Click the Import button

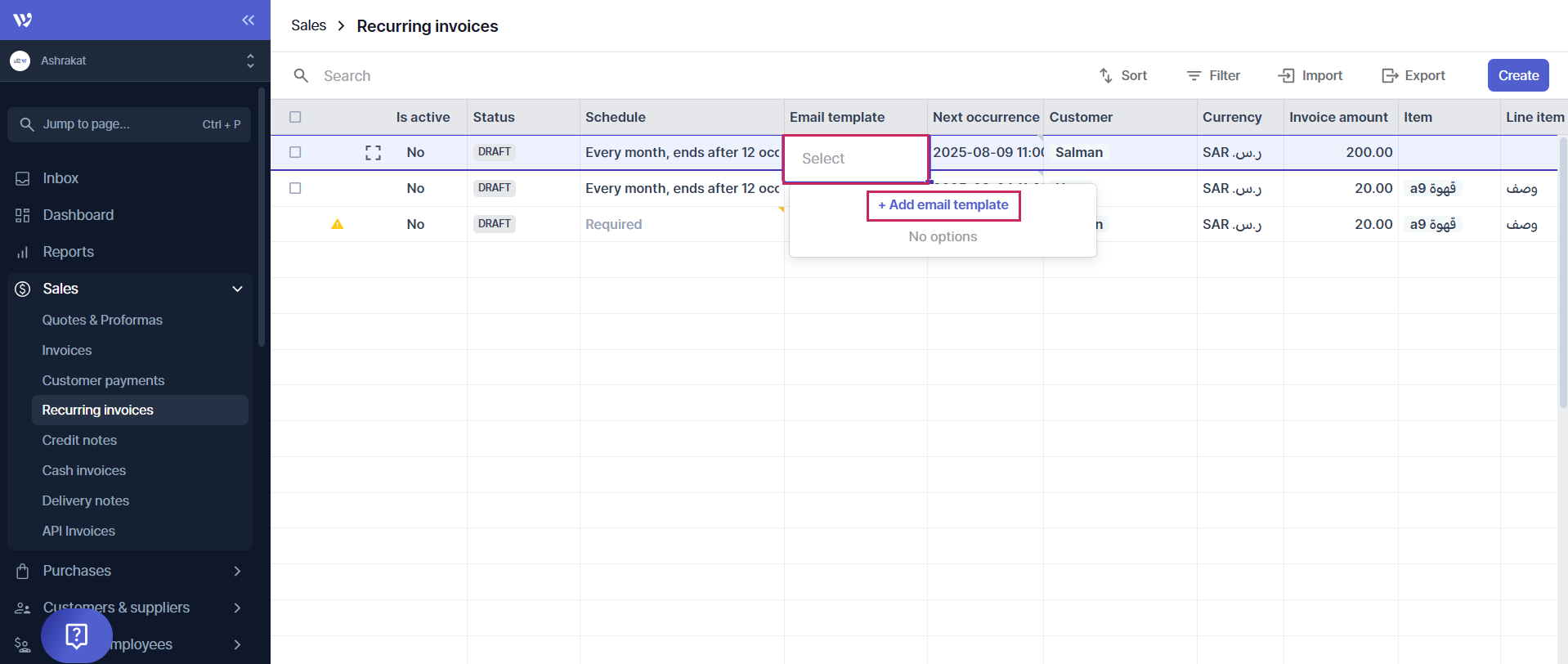point(1310,75)
